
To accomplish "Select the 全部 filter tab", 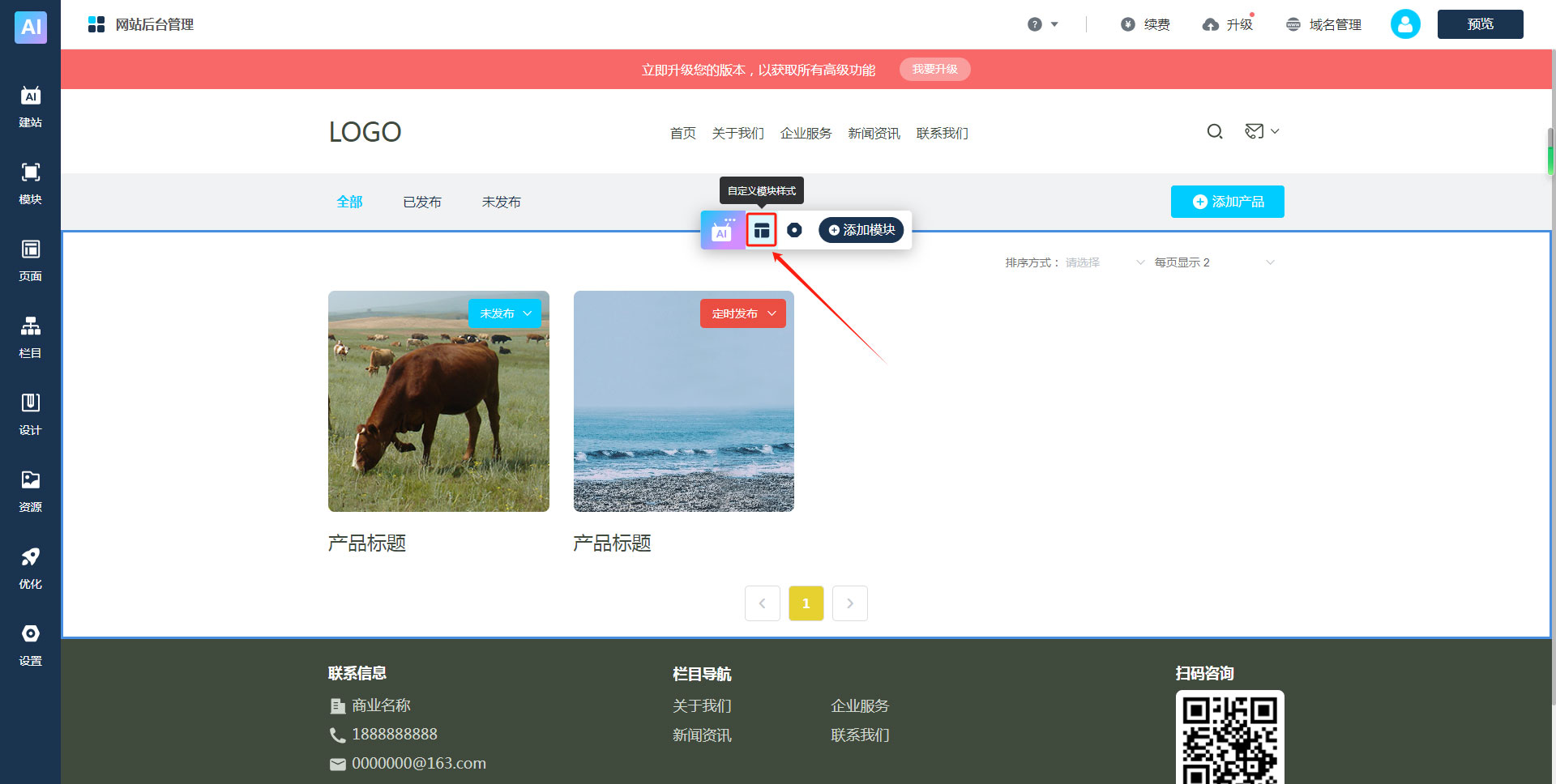I will tap(349, 202).
